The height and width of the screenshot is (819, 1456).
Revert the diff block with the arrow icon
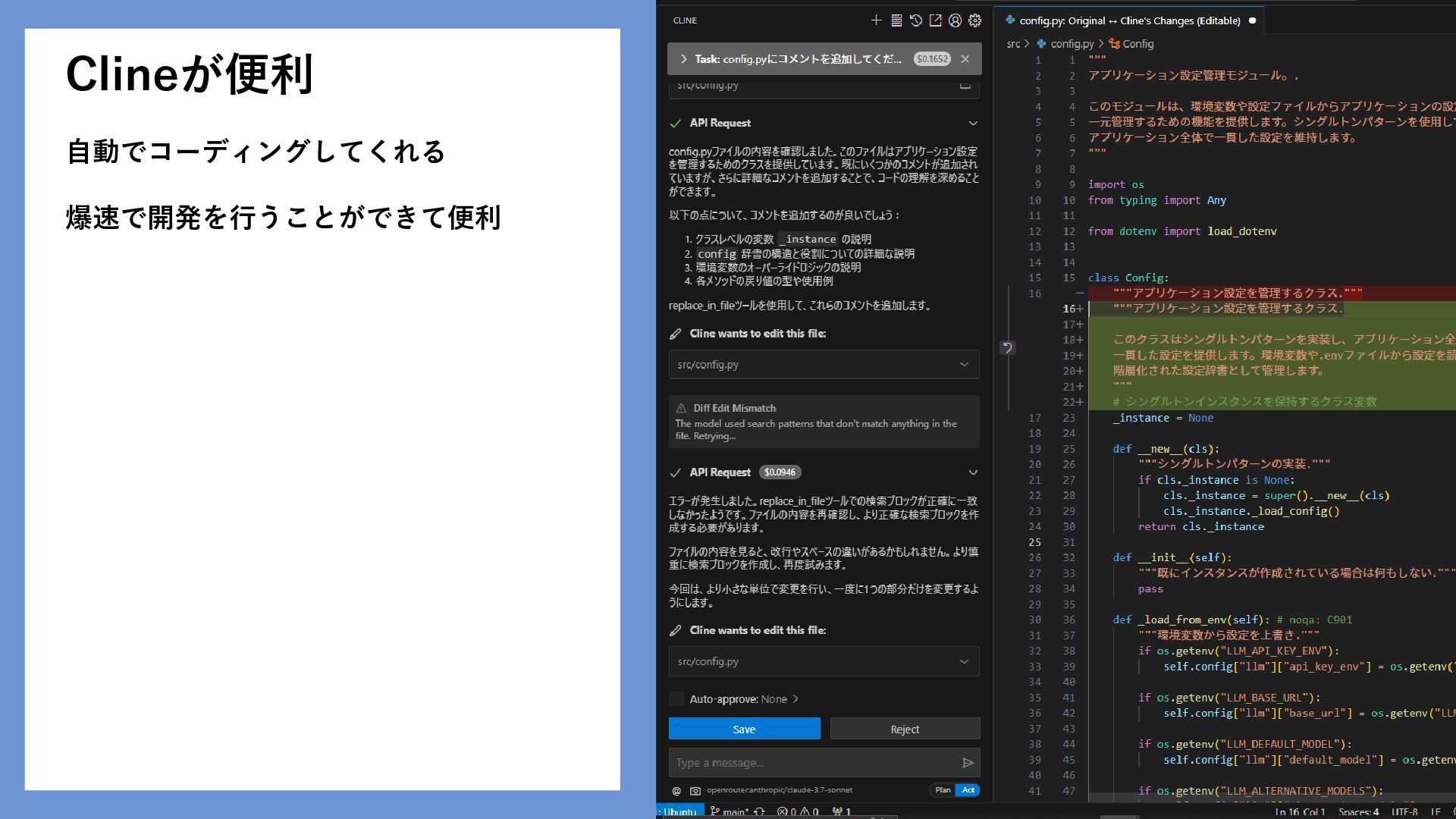(x=1007, y=347)
